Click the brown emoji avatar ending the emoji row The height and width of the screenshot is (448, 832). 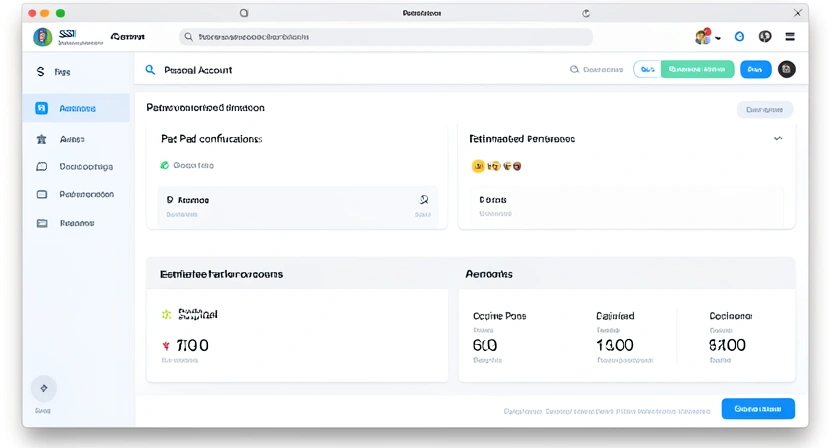click(x=517, y=166)
